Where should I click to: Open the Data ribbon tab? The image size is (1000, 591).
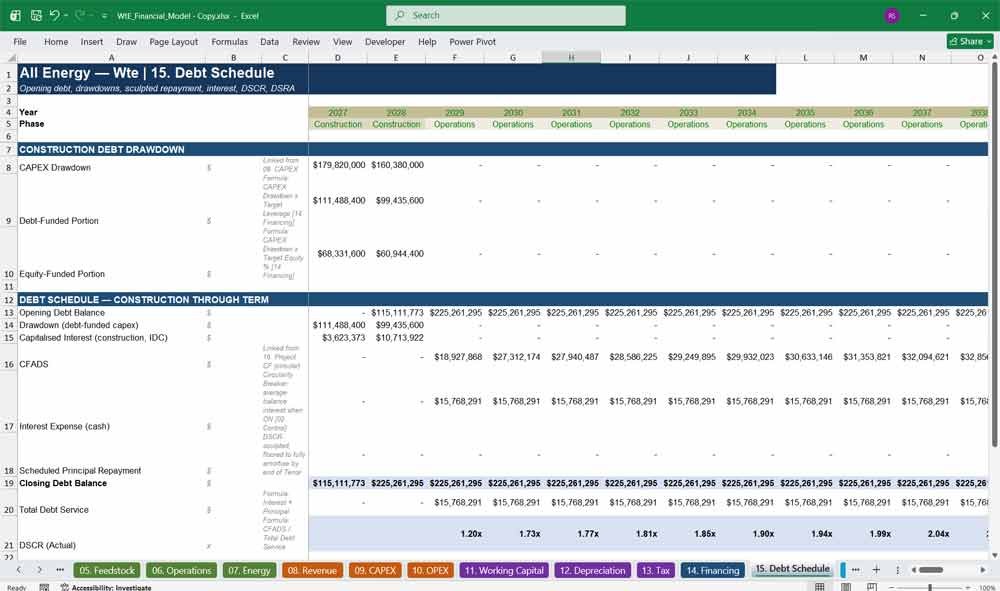pyautogui.click(x=269, y=41)
